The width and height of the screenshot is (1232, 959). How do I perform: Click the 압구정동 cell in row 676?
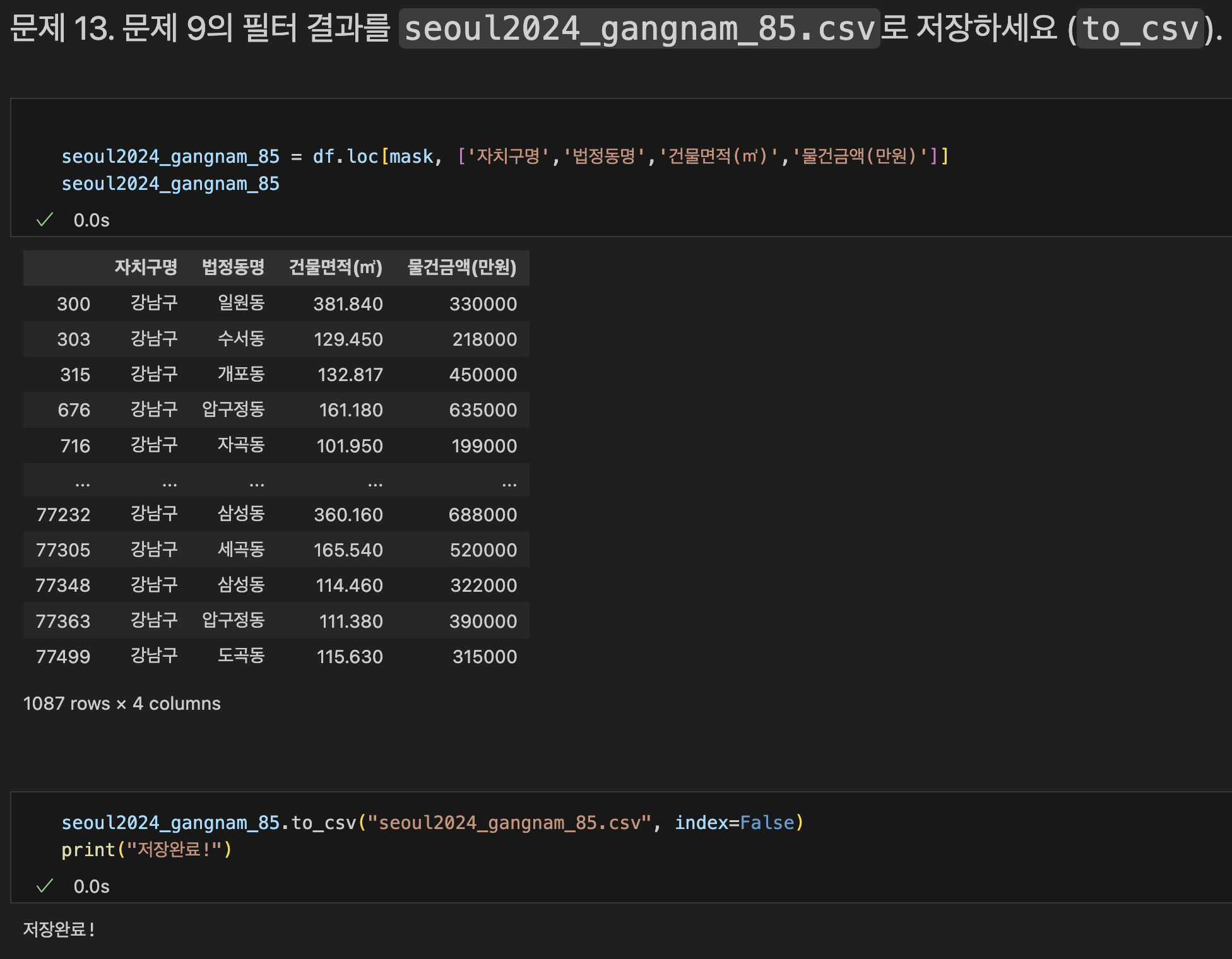tap(233, 410)
